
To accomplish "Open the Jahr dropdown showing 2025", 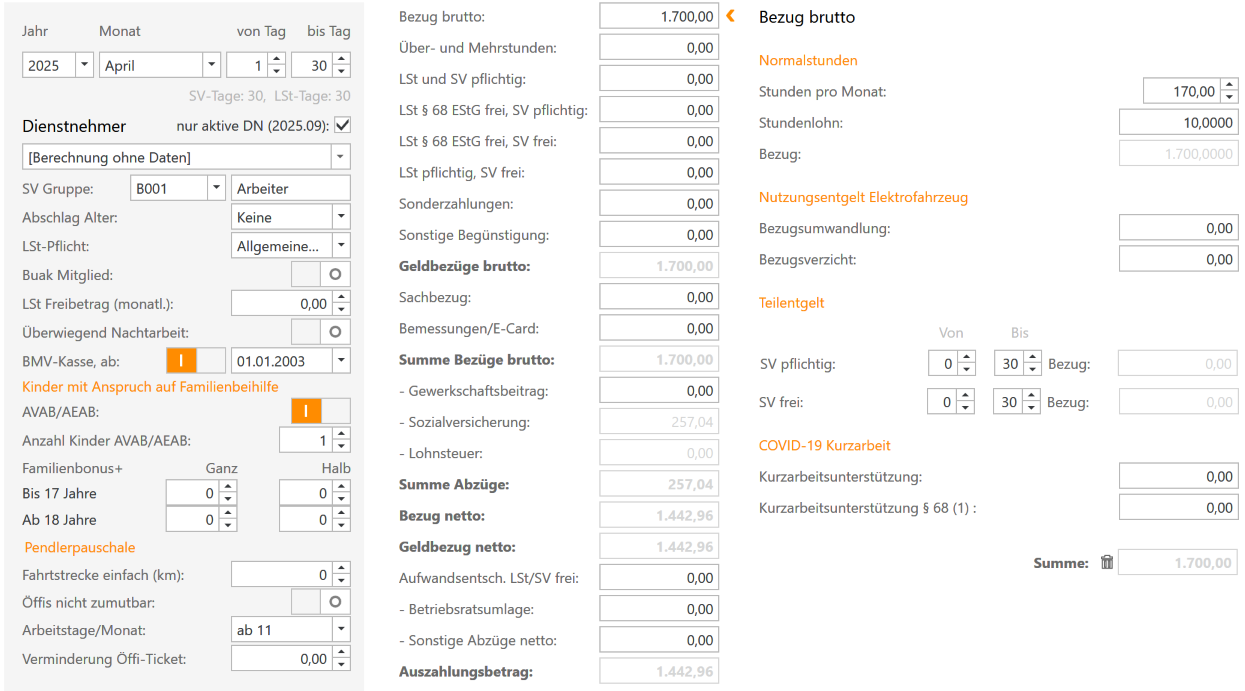I will (84, 64).
